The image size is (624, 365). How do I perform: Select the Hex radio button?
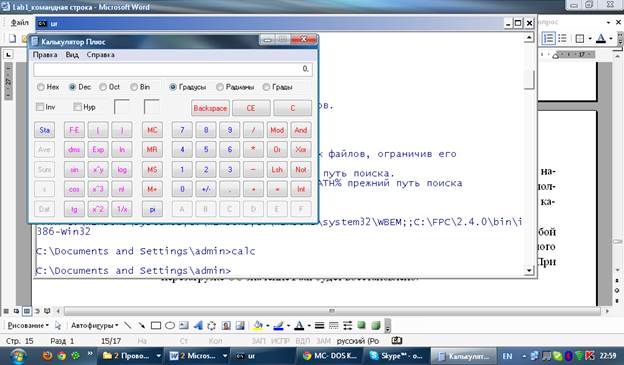pos(40,87)
